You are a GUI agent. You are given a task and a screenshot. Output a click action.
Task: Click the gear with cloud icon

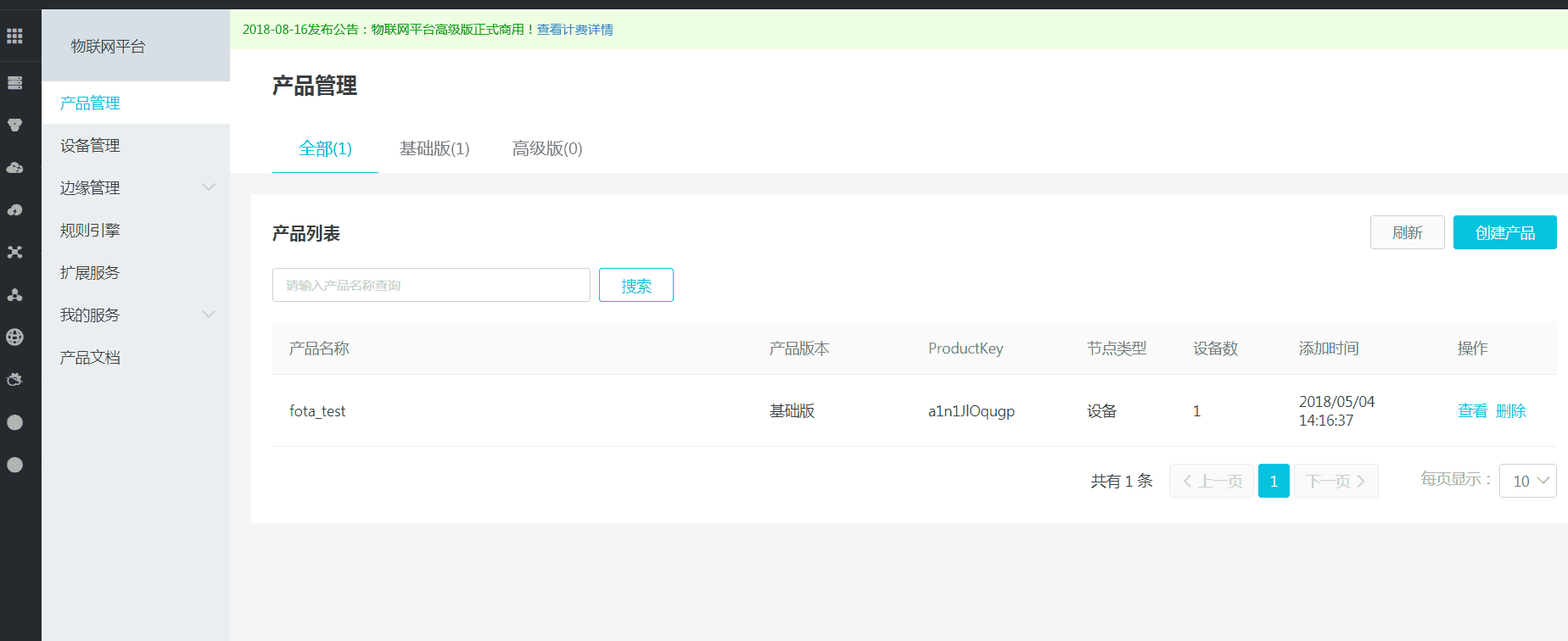point(14,379)
